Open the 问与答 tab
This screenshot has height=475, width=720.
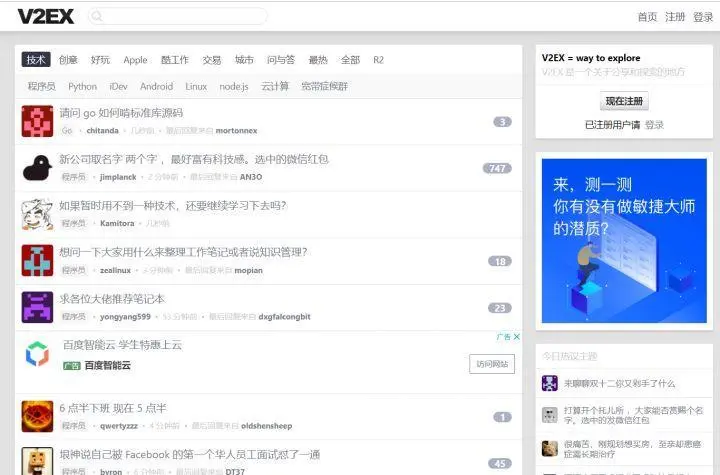click(x=281, y=60)
